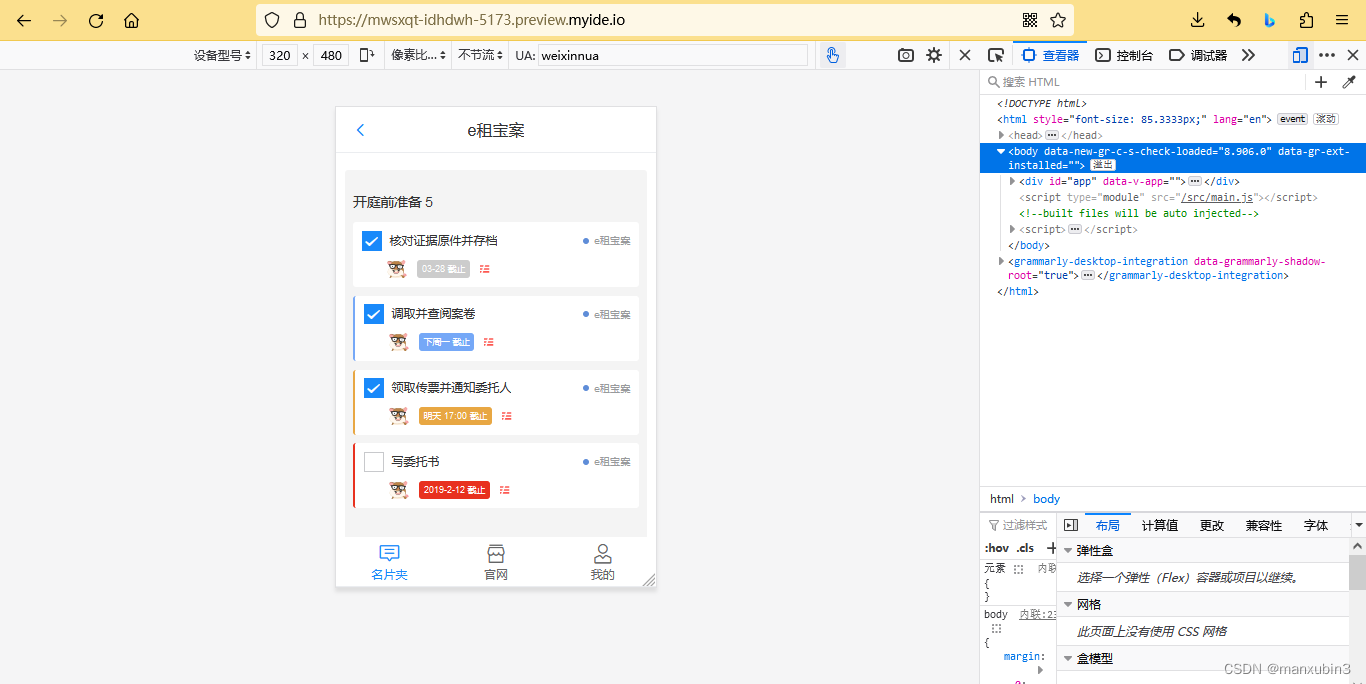
Task: Toggle touch simulation hand icon
Action: coord(832,55)
